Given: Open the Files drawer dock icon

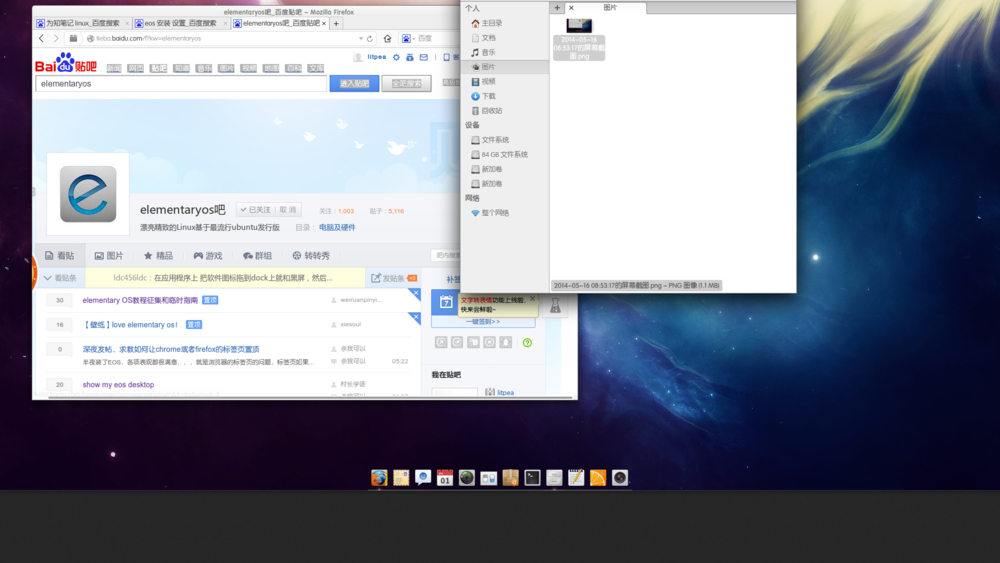Looking at the screenshot, I should [554, 478].
